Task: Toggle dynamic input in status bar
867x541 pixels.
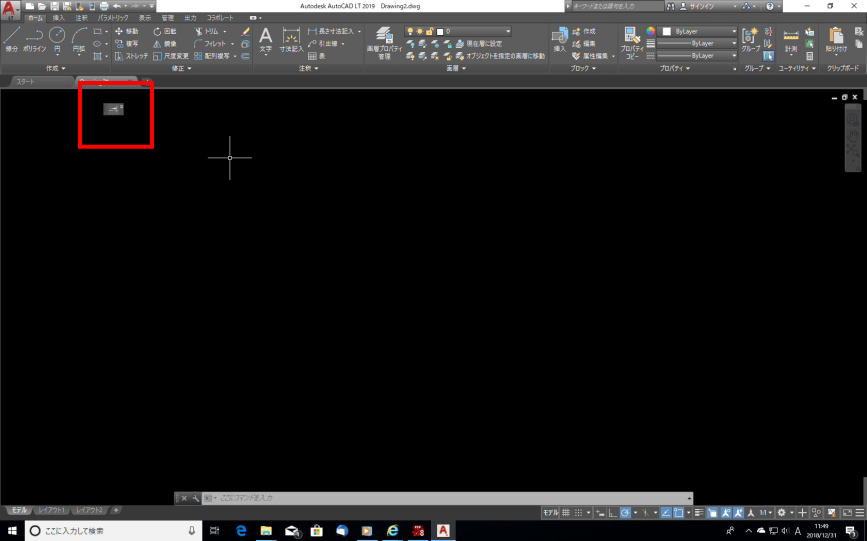Action: [x=600, y=513]
